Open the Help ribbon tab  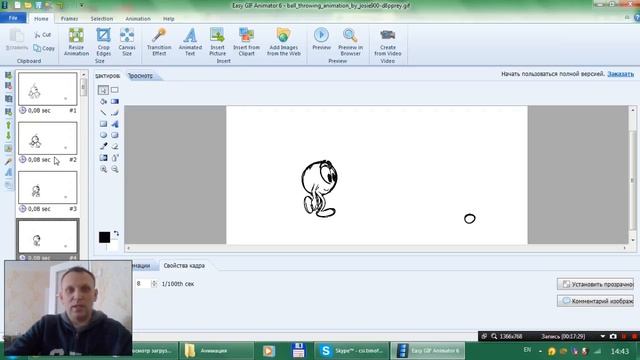coord(169,19)
